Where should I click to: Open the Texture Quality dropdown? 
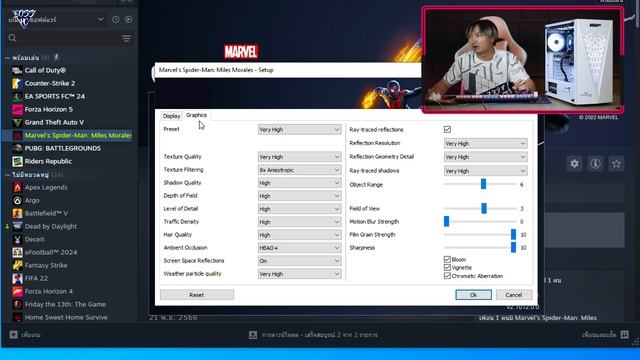(x=300, y=157)
